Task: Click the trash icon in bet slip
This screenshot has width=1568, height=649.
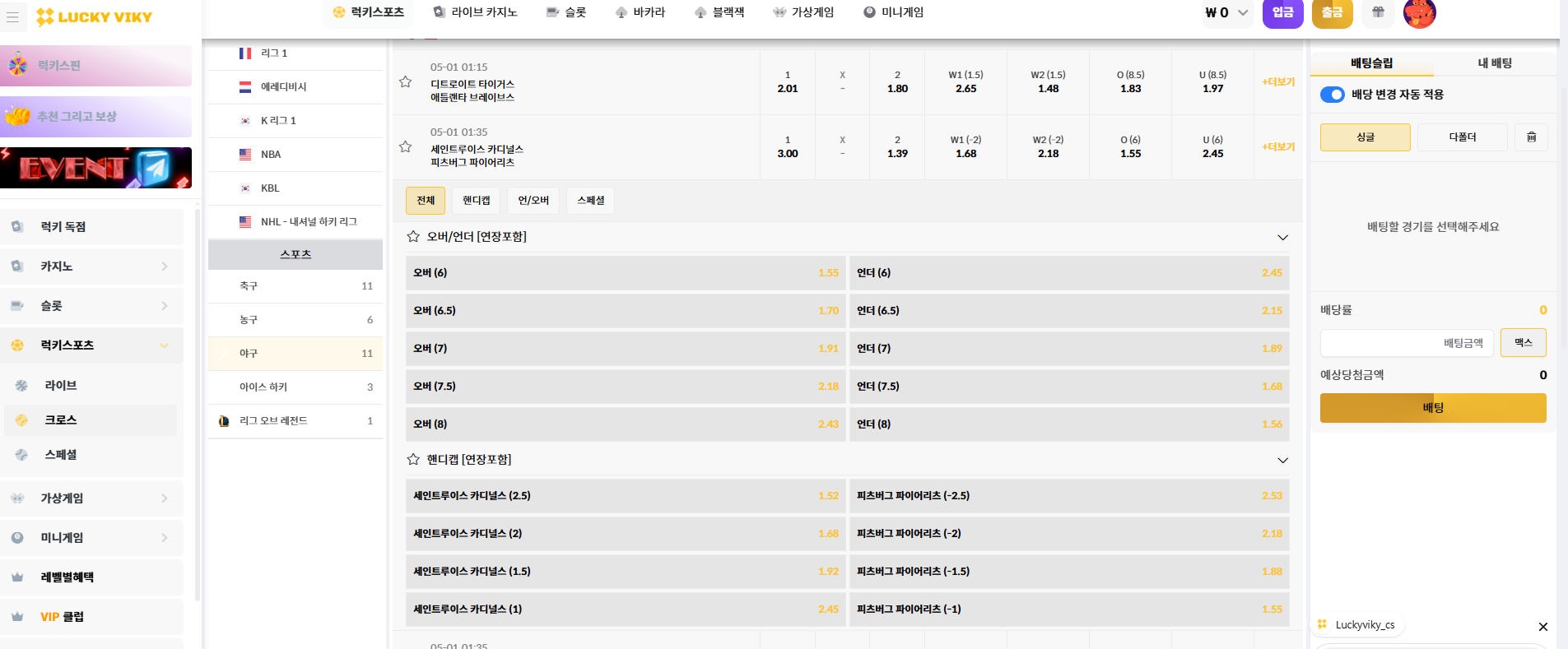Action: [x=1531, y=137]
